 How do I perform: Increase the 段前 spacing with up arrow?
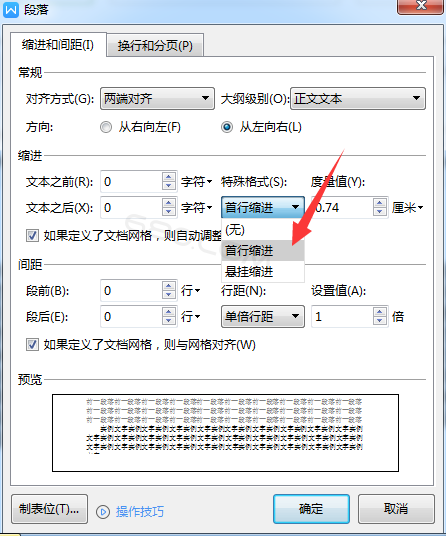tap(168, 286)
